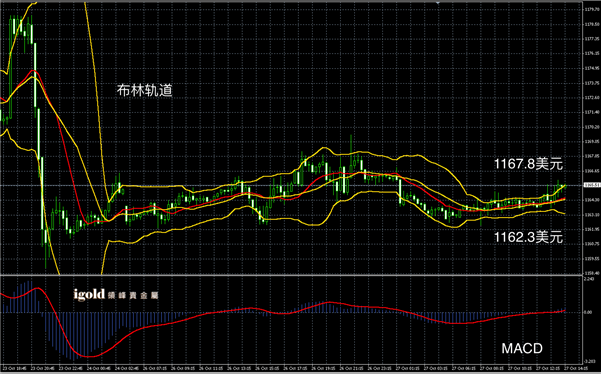The width and height of the screenshot is (601, 374).
Task: Select the 布林轨道 chart label
Action: pyautogui.click(x=145, y=91)
